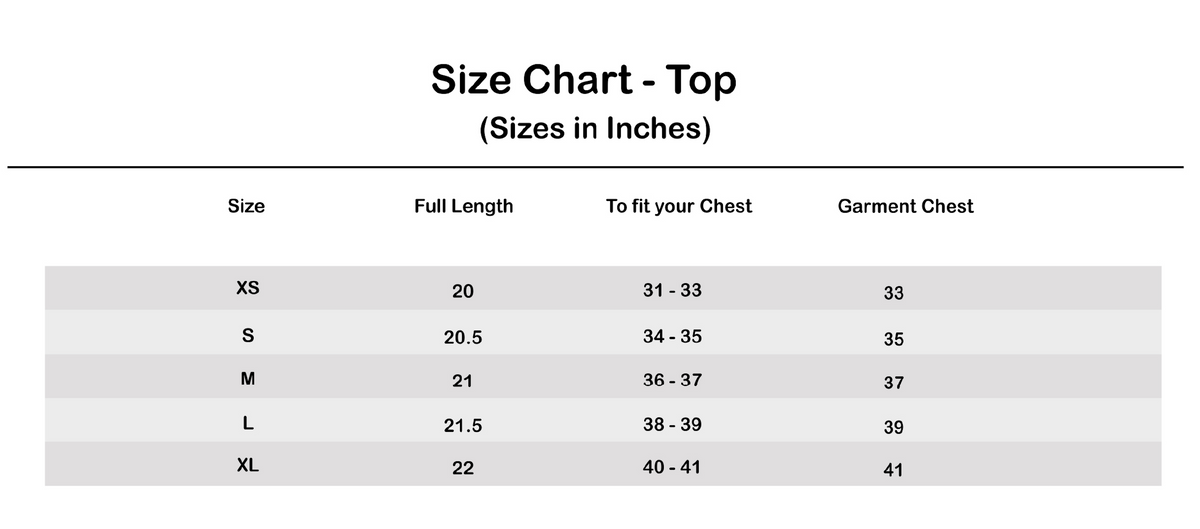
Task: Select the XS size row label
Action: [247, 288]
